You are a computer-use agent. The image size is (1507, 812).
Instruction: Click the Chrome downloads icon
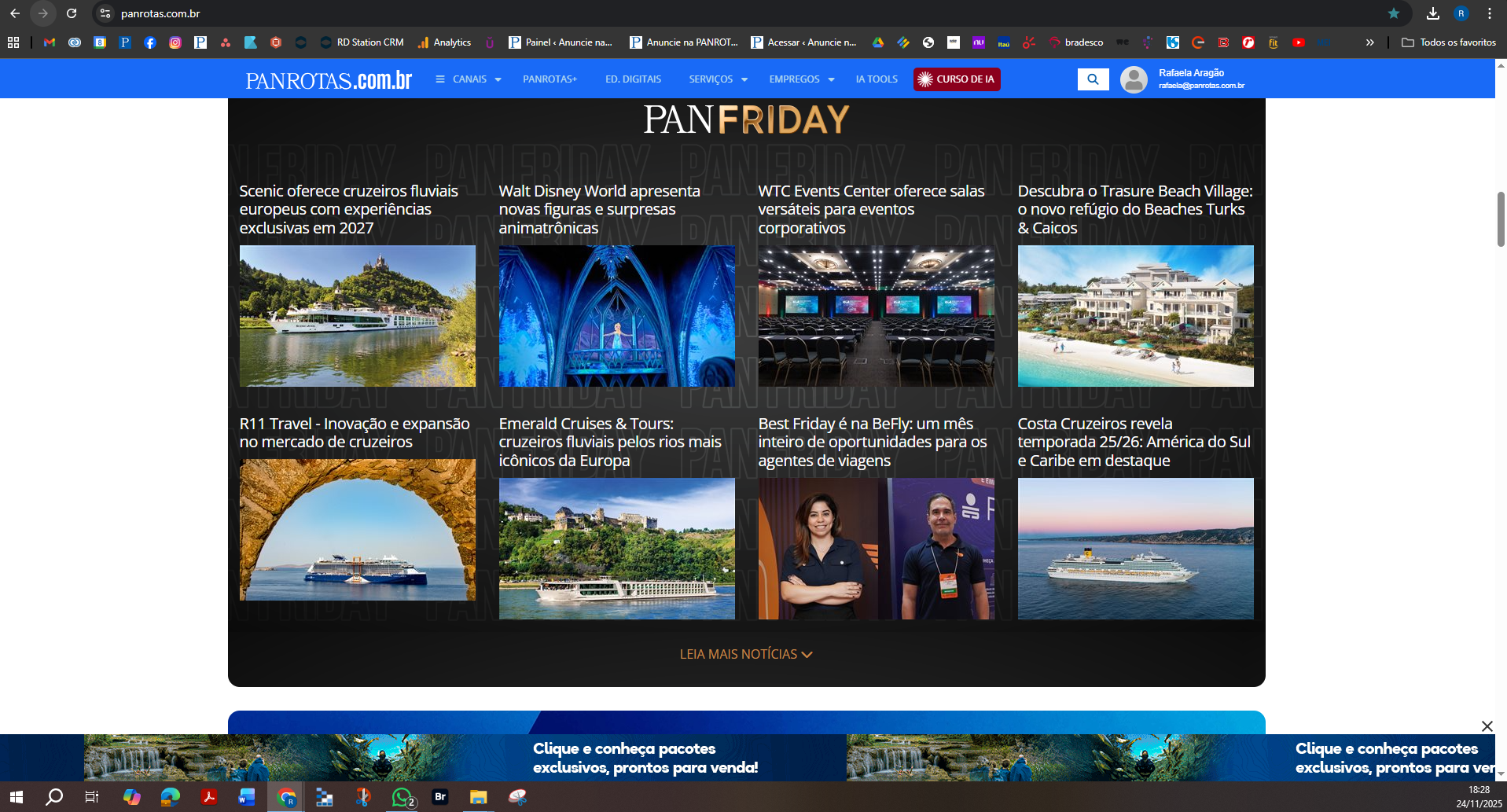point(1433,13)
